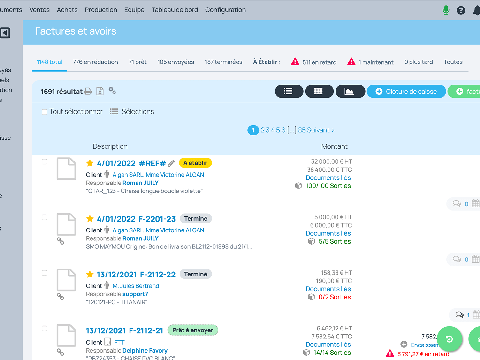Image resolution: width=480 pixels, height=360 pixels.
Task: Click 'Documents liés' in F-2112-22 row
Action: pyautogui.click(x=328, y=289)
